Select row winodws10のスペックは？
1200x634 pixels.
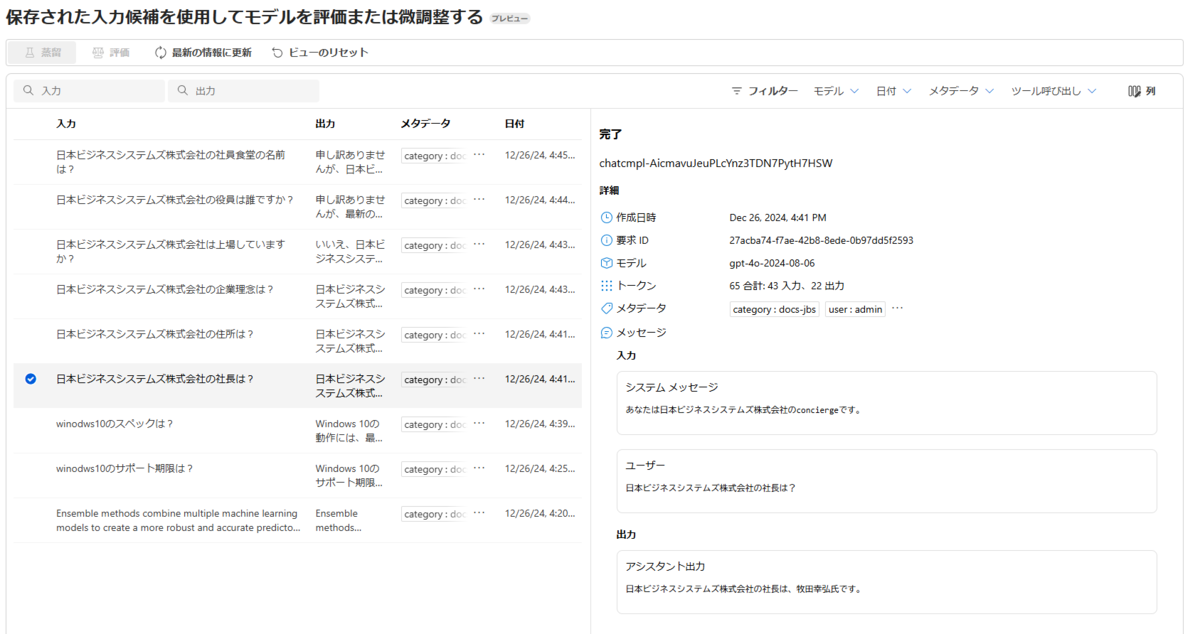click(x=296, y=431)
